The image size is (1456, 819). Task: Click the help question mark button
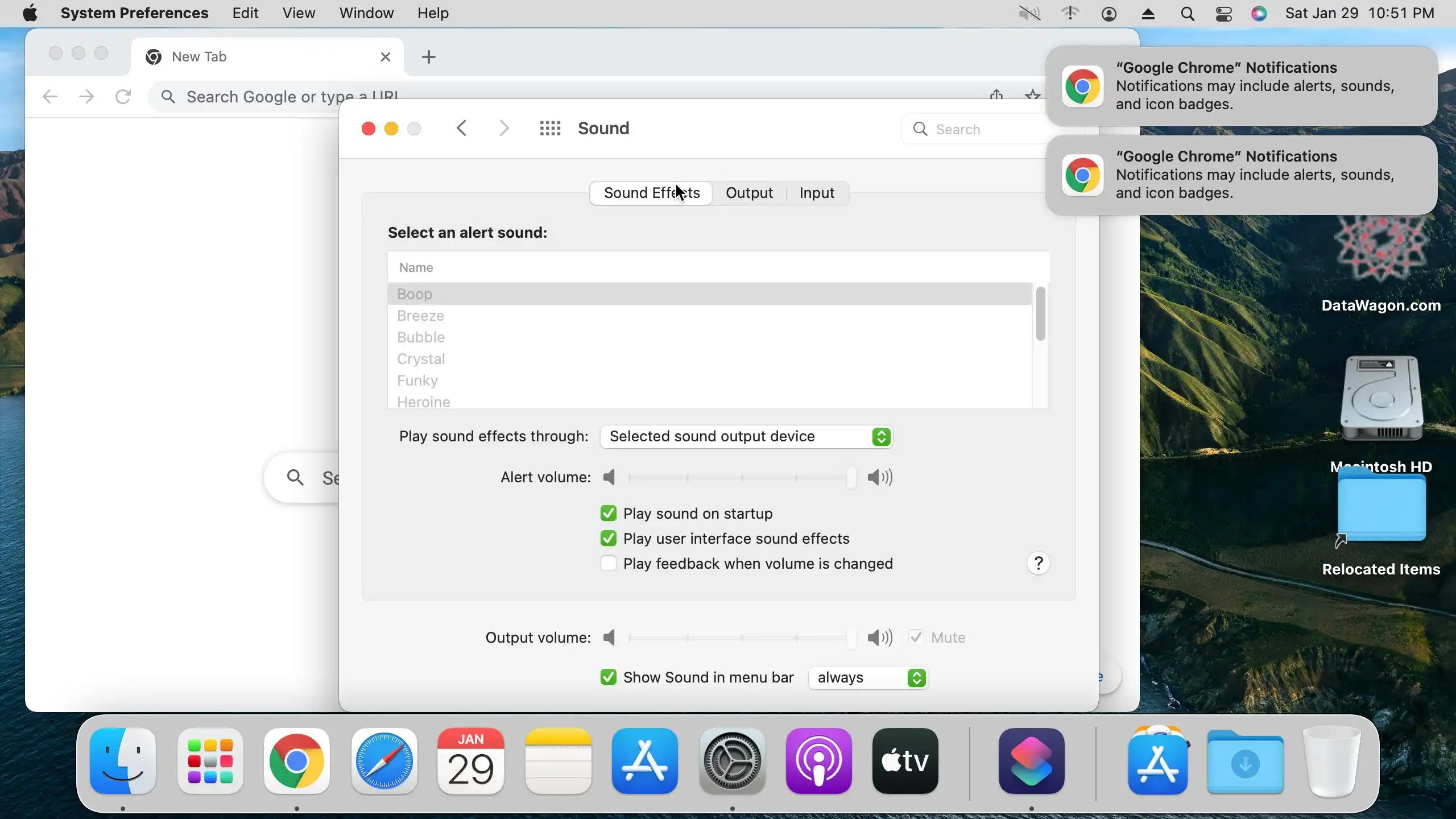click(1038, 564)
